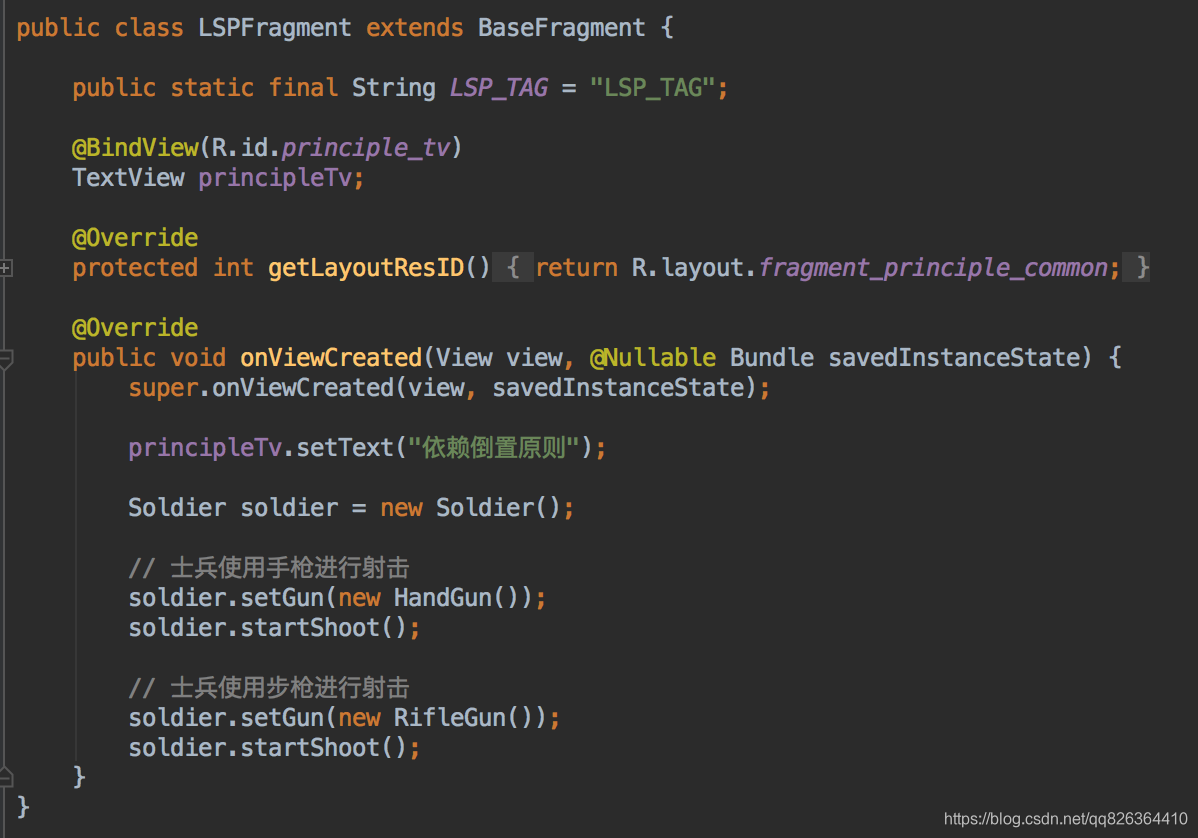This screenshot has height=838, width=1198.
Task: Click the "依赖倒置原则" string literal
Action: tap(494, 448)
